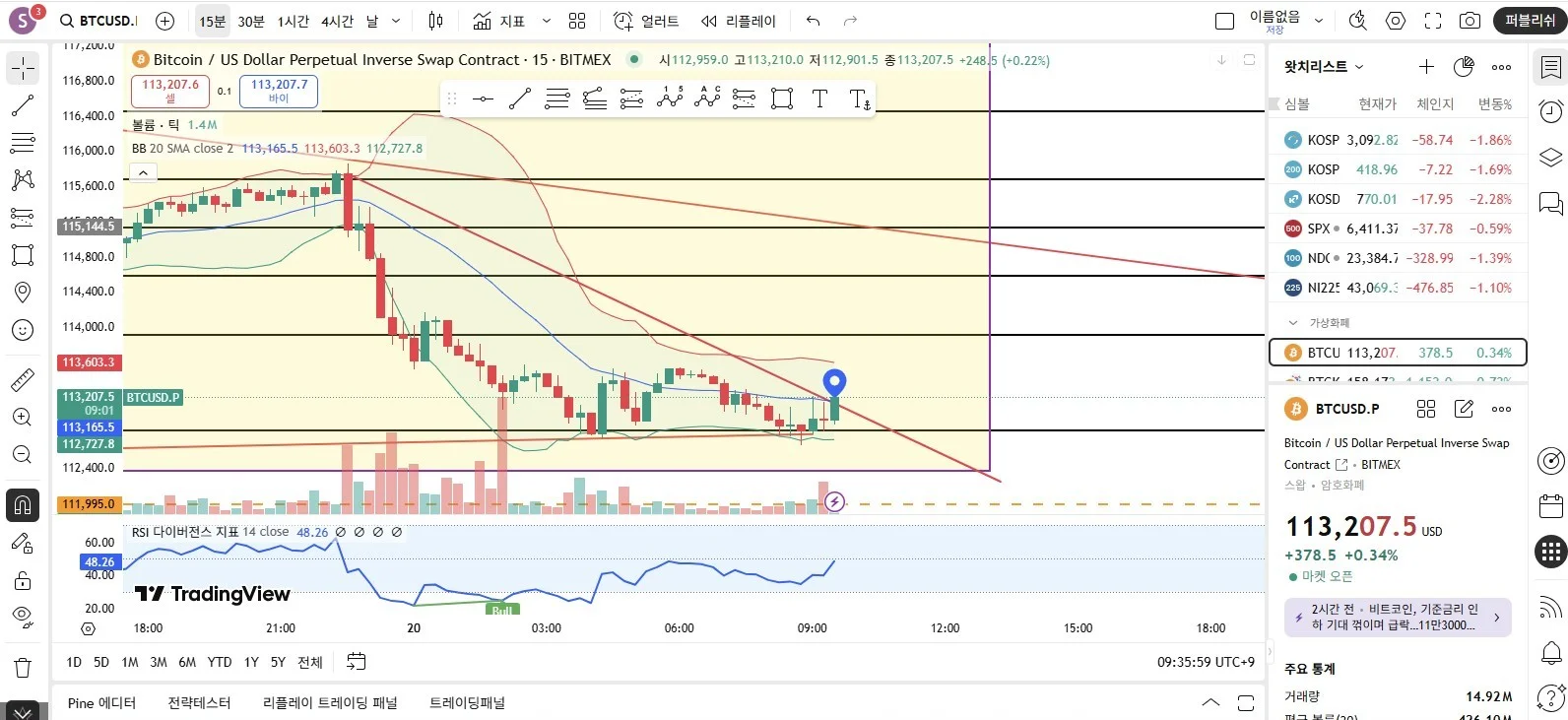Viewport: 1568px width, 720px height.
Task: Open the indicator templates grid icon
Action: pyautogui.click(x=577, y=21)
